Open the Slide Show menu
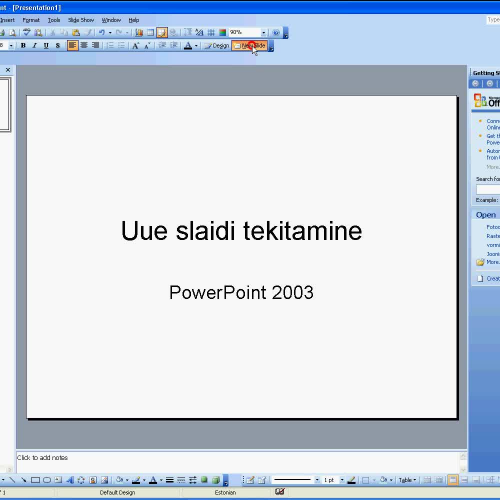 81,20
